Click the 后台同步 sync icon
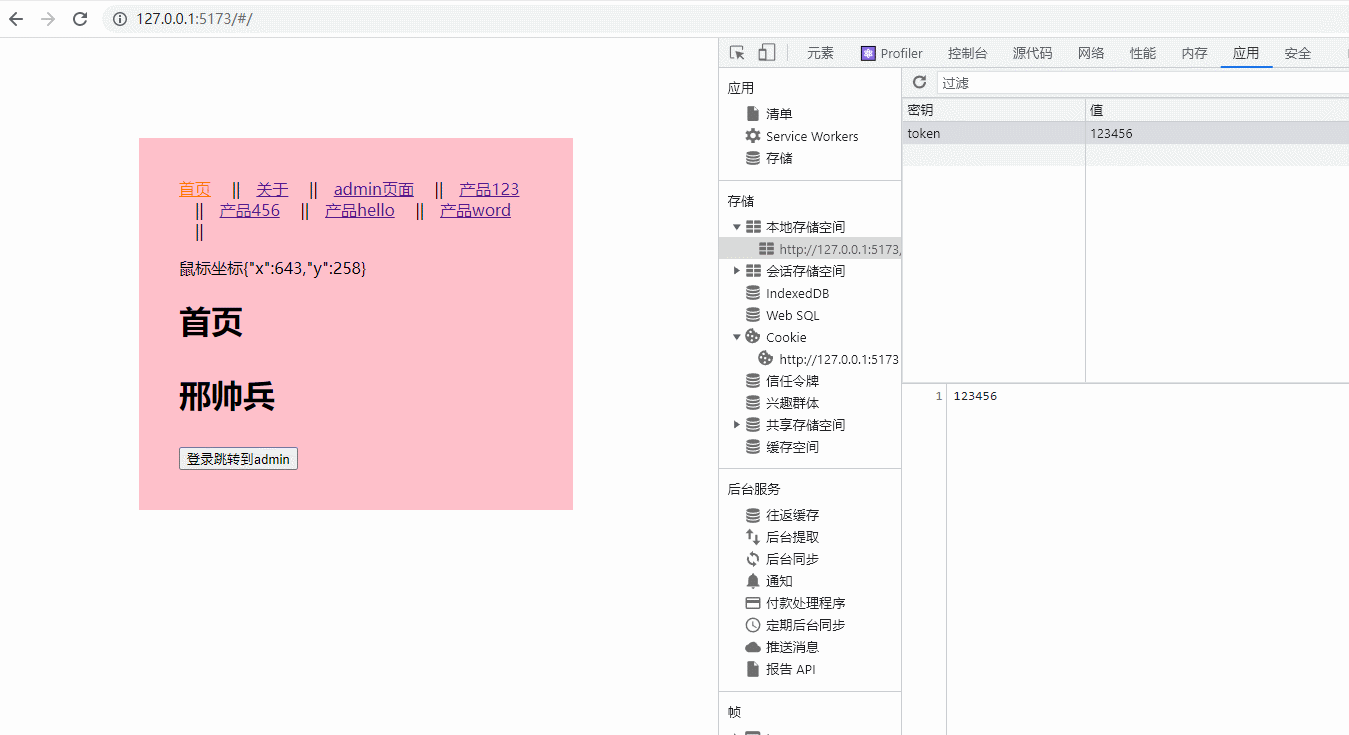Viewport: 1349px width, 735px height. [753, 559]
